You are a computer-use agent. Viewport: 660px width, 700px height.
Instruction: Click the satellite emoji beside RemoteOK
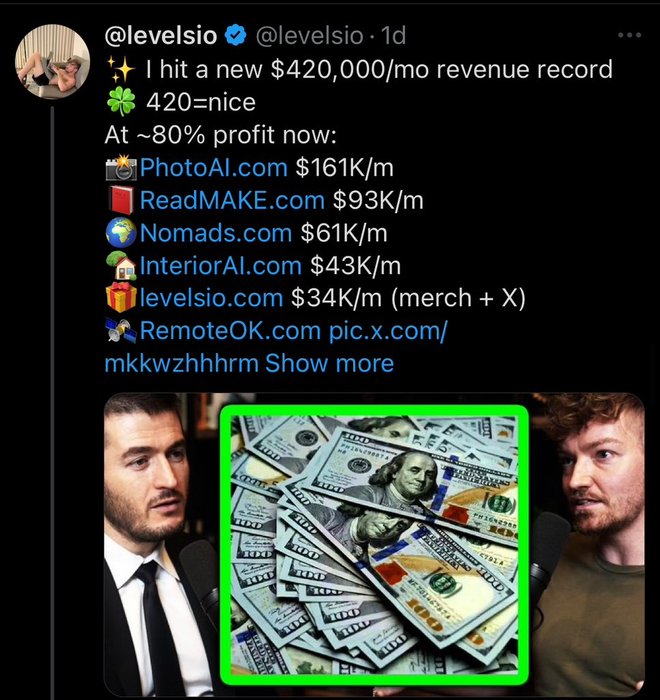pyautogui.click(x=121, y=331)
